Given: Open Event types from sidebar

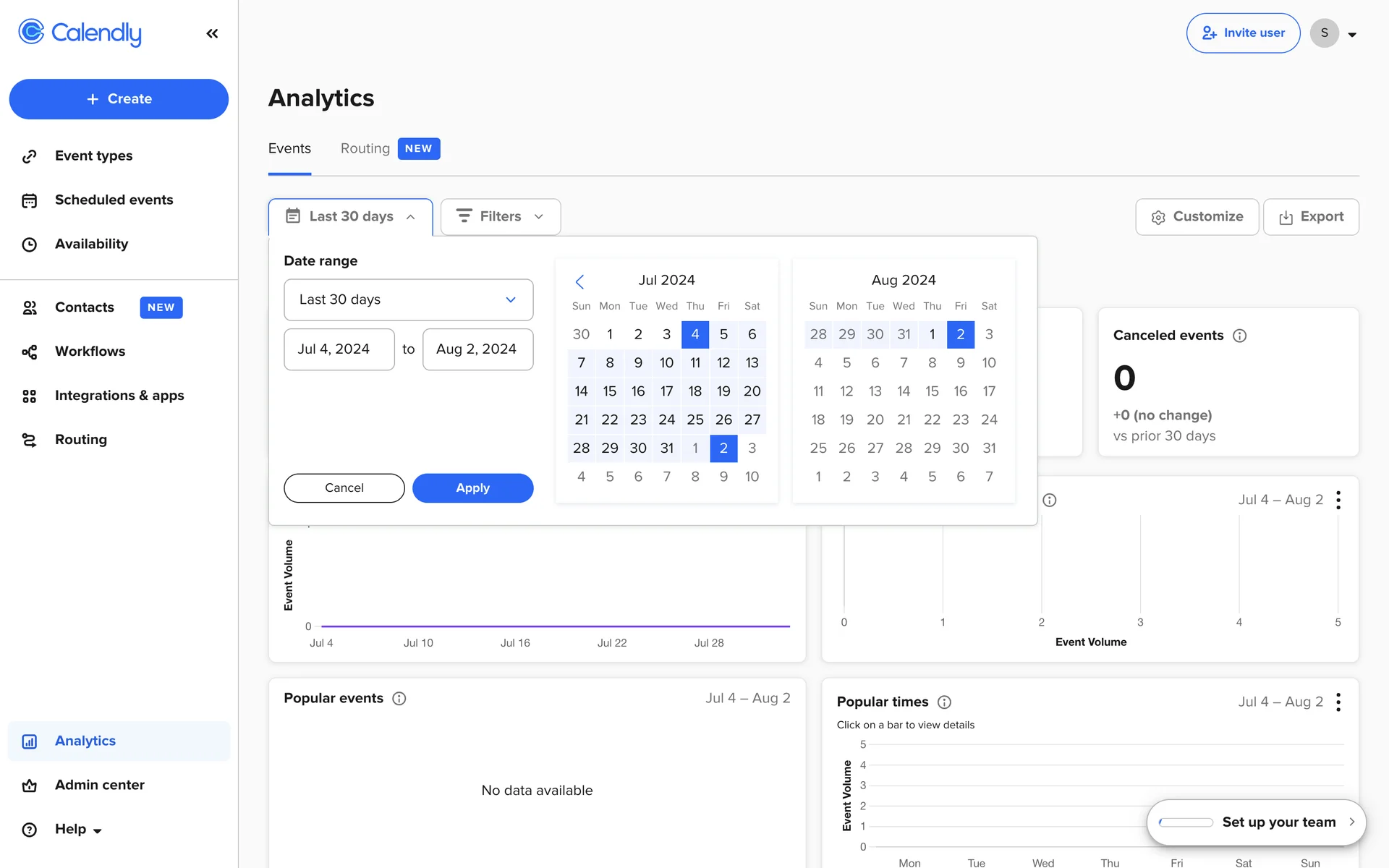Looking at the screenshot, I should (x=93, y=156).
